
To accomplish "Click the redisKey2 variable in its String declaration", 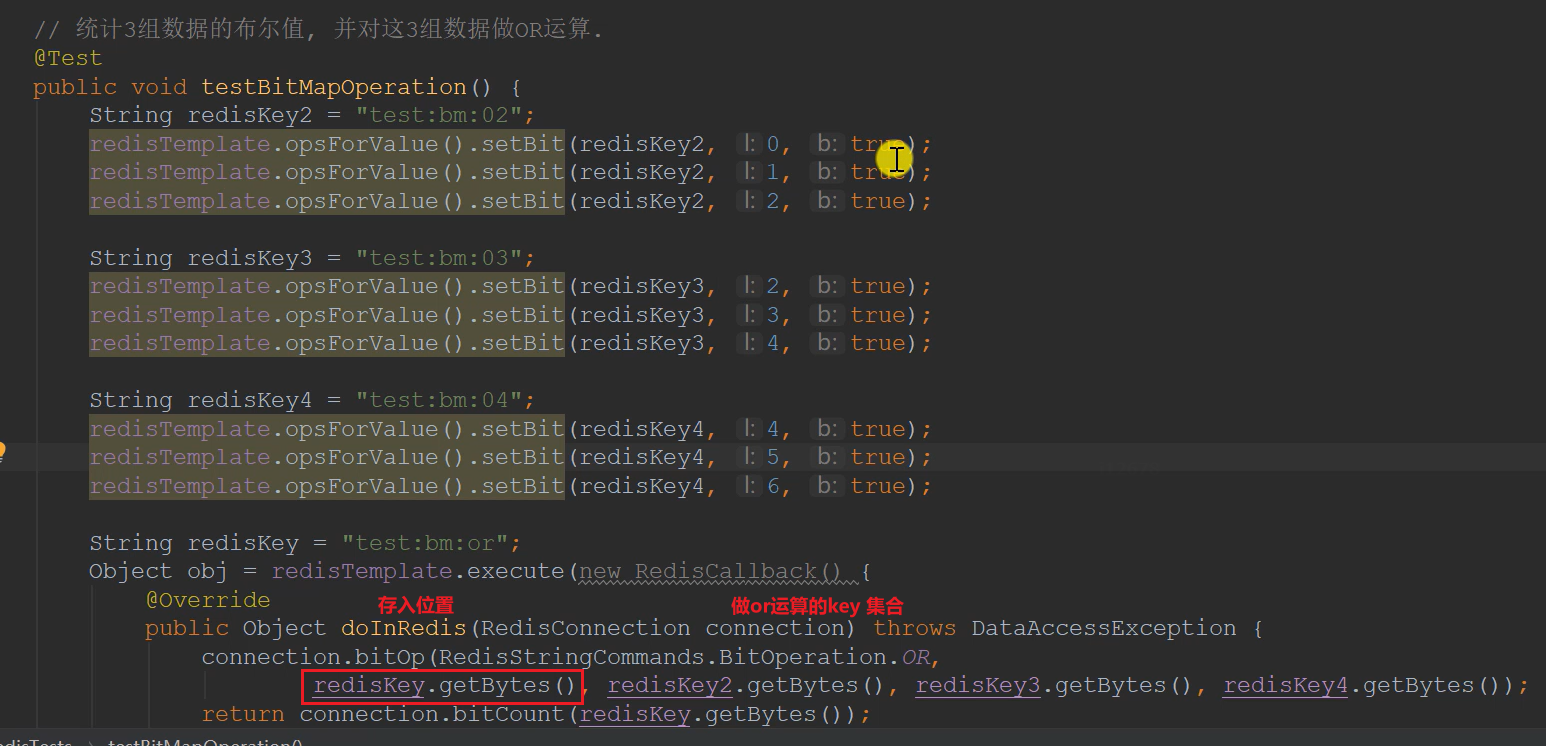I will tap(251, 115).
